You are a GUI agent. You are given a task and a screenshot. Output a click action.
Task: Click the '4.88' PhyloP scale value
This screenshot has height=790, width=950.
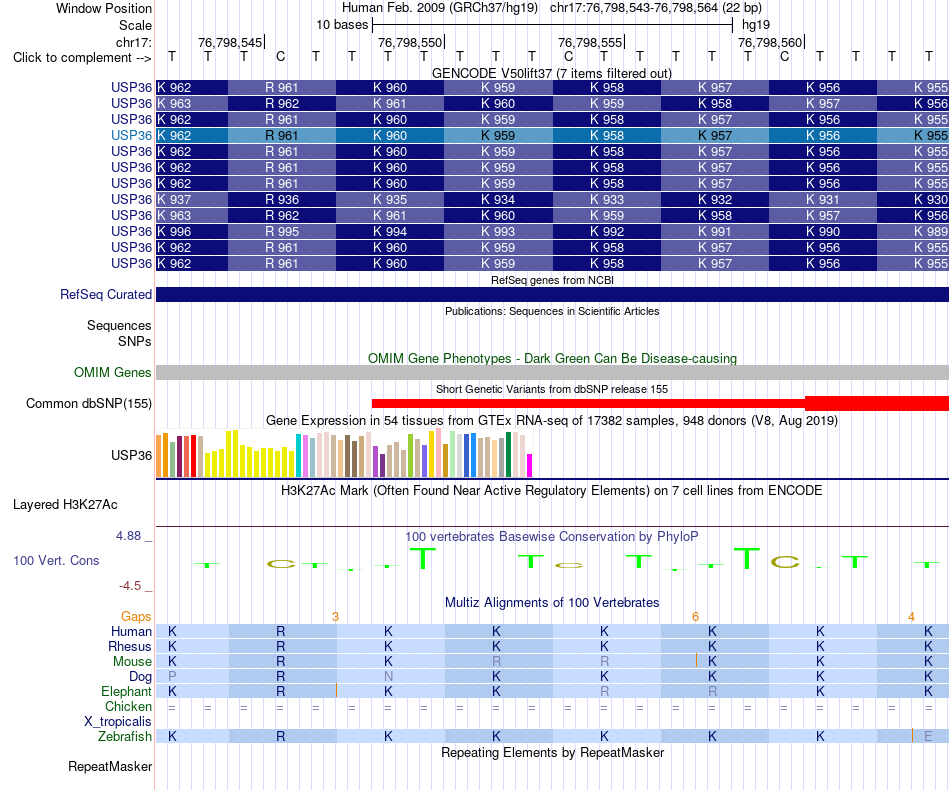click(128, 536)
